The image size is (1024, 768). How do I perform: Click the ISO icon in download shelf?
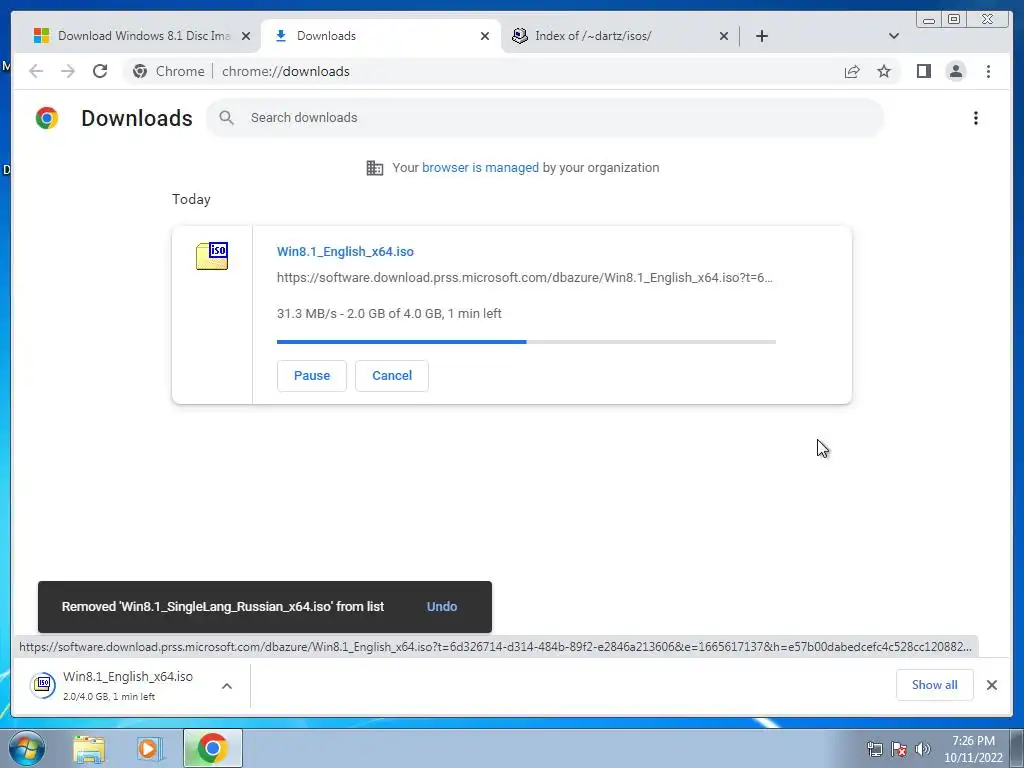[x=43, y=684]
